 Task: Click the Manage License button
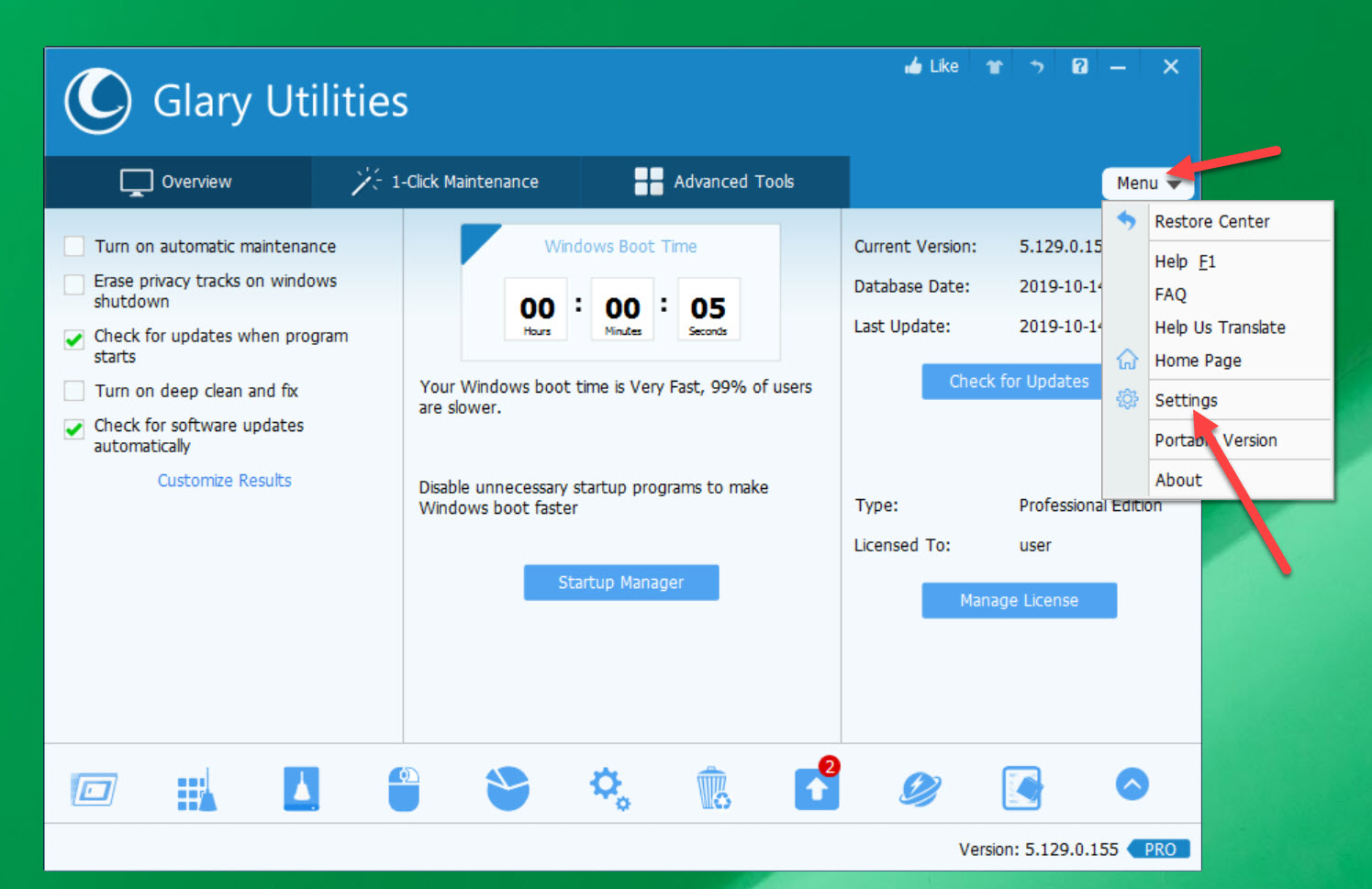pyautogui.click(x=1019, y=600)
